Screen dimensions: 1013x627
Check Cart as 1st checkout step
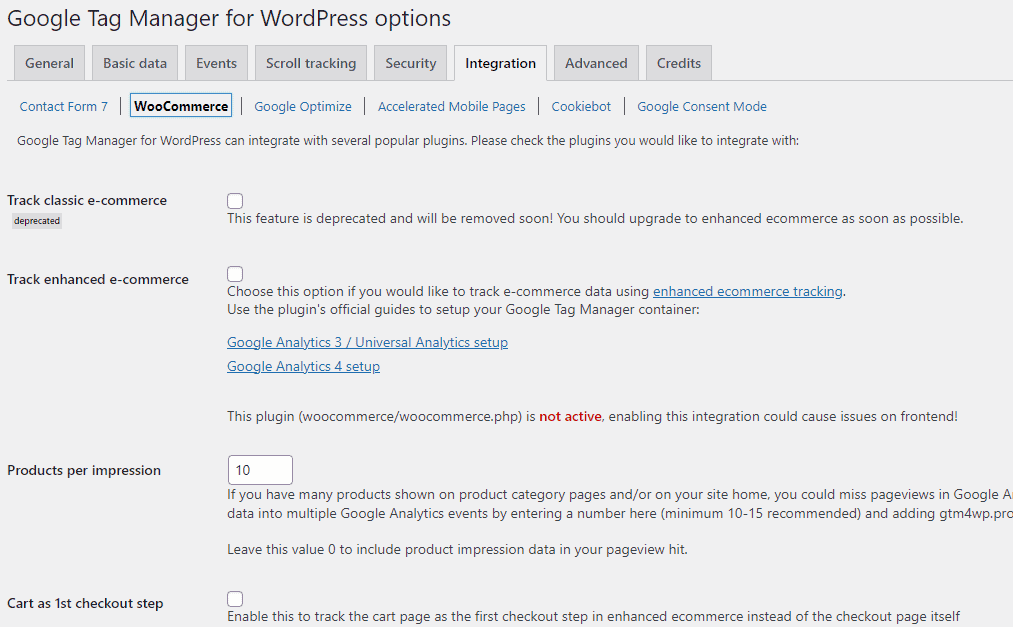pyautogui.click(x=235, y=599)
